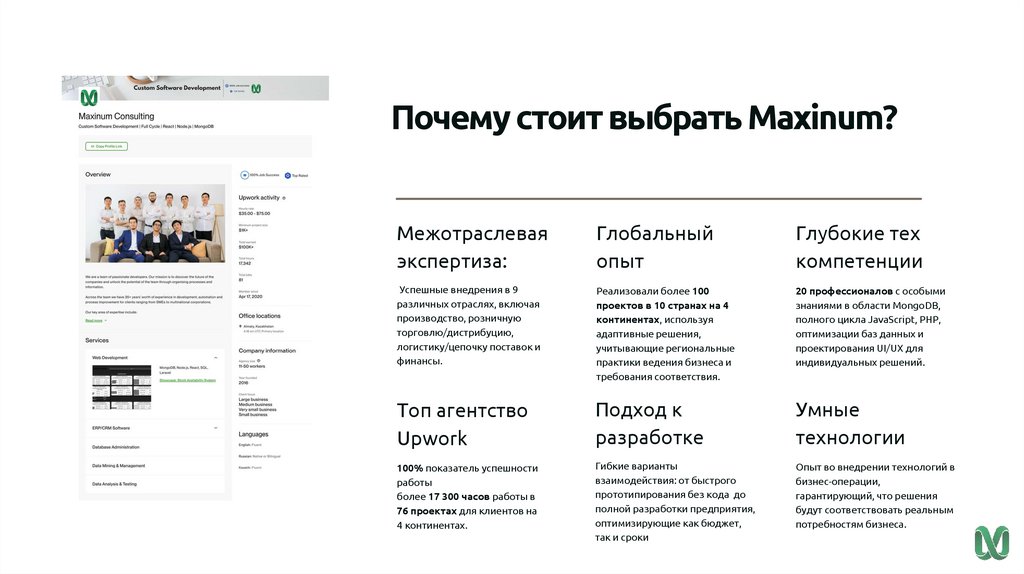1024x574 pixels.
Task: Open the Read more link in Overview
Action: 94,321
